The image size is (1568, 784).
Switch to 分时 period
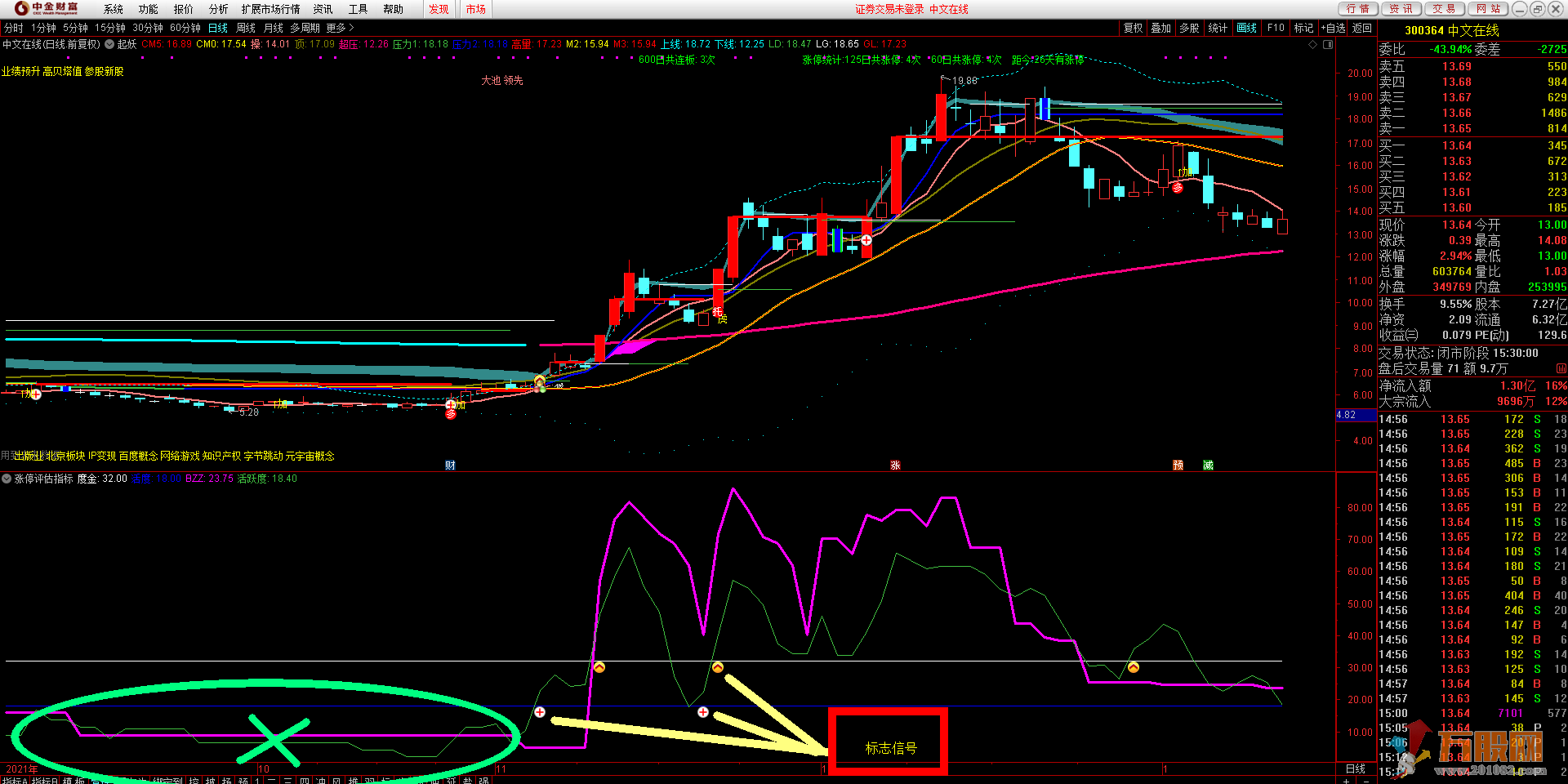pyautogui.click(x=14, y=28)
